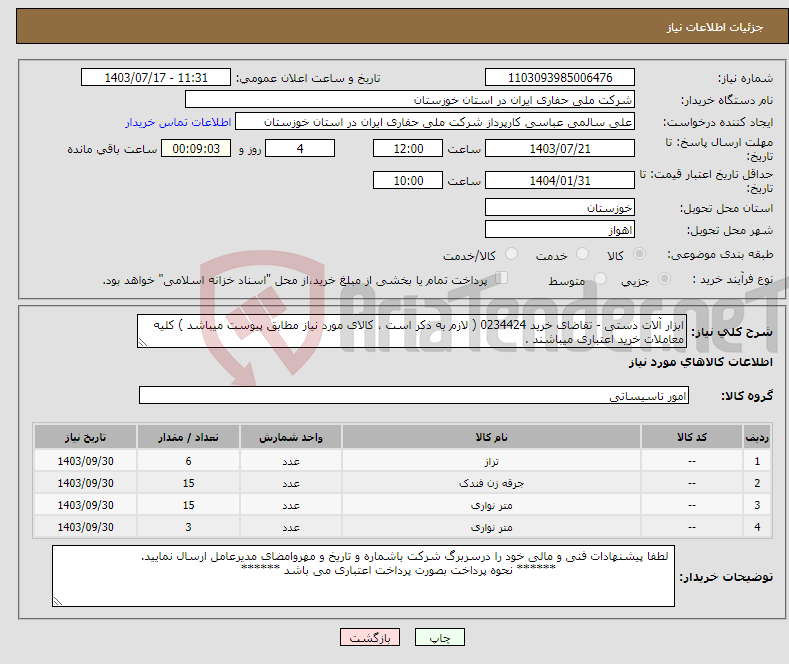This screenshot has height=664, width=789.
Task: Click the response deadline date 1403/07/21
Action: pyautogui.click(x=560, y=148)
